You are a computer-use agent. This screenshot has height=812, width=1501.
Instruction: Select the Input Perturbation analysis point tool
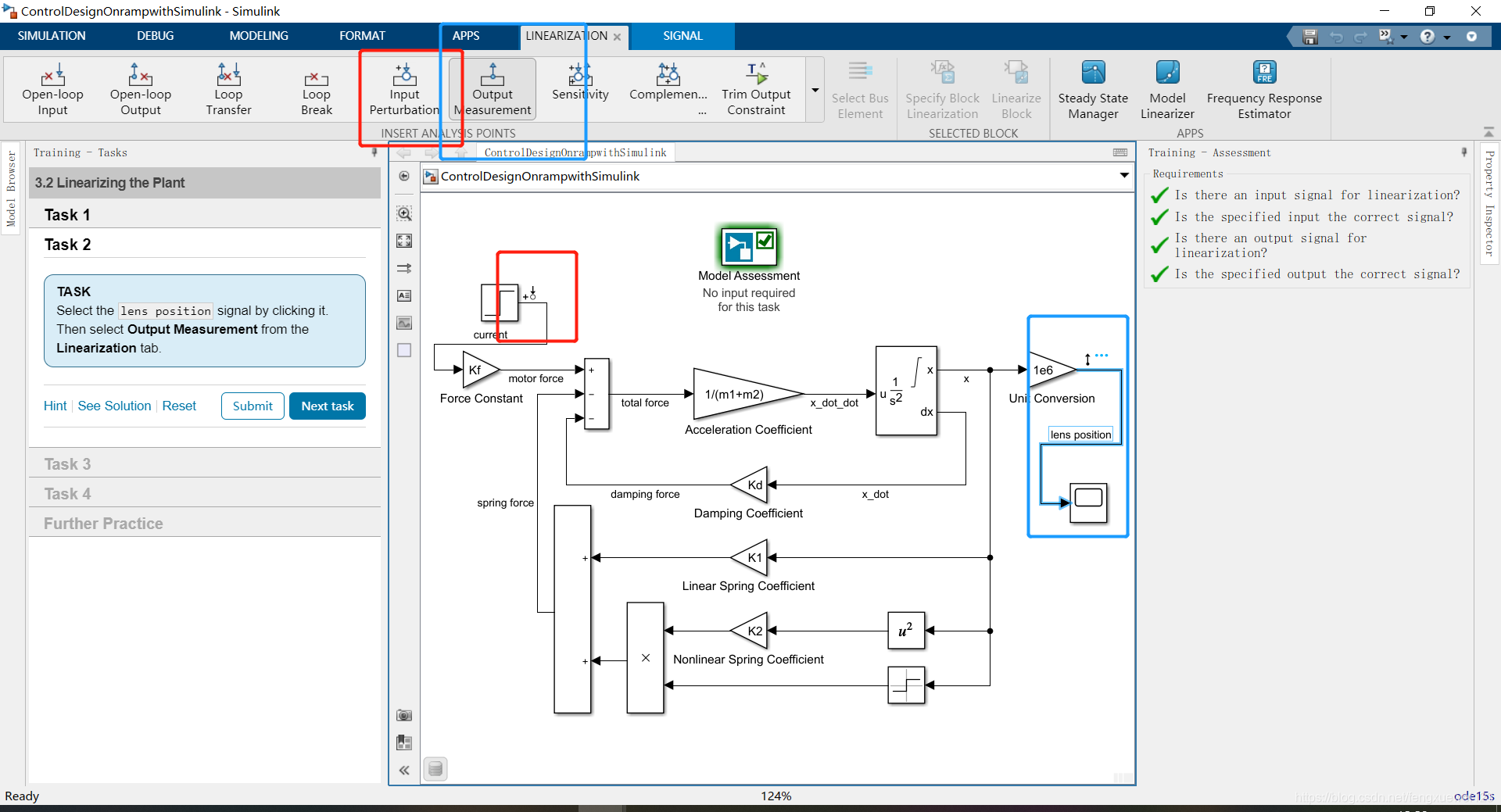point(403,88)
